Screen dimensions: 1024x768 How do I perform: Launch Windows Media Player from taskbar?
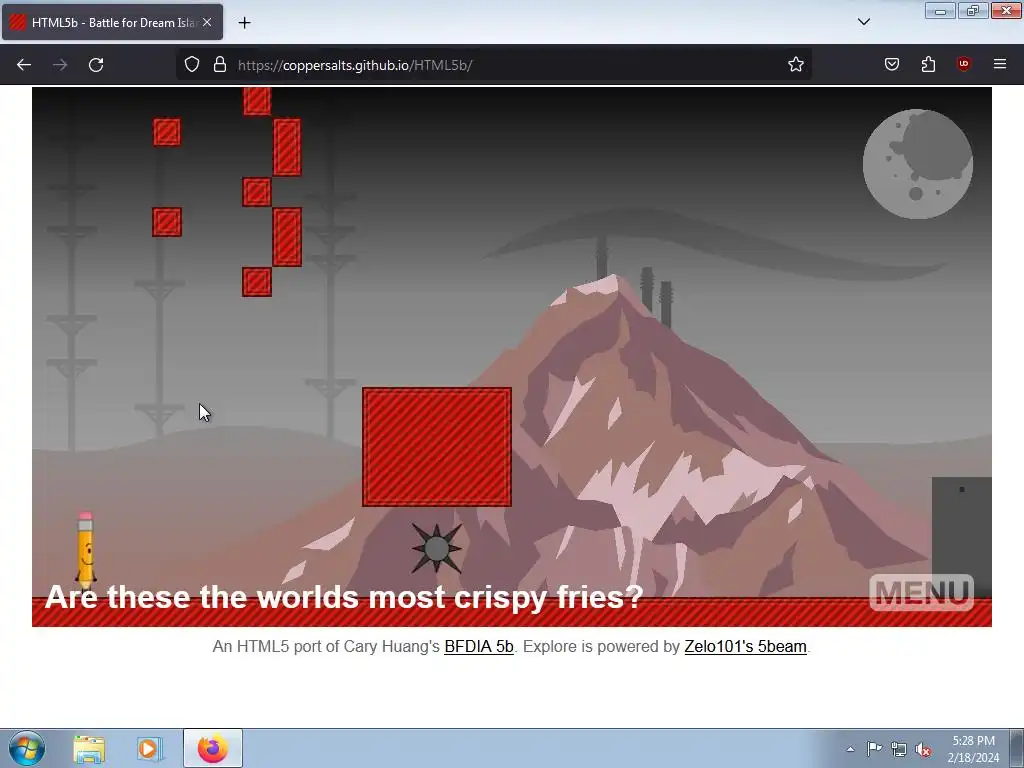tap(148, 749)
